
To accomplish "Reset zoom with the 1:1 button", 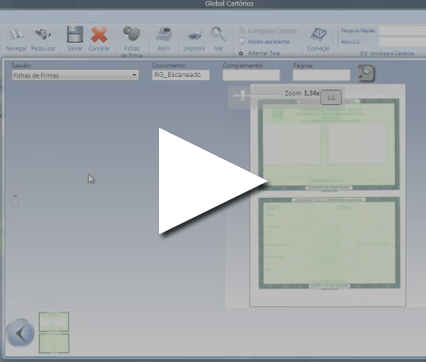I will pyautogui.click(x=331, y=97).
